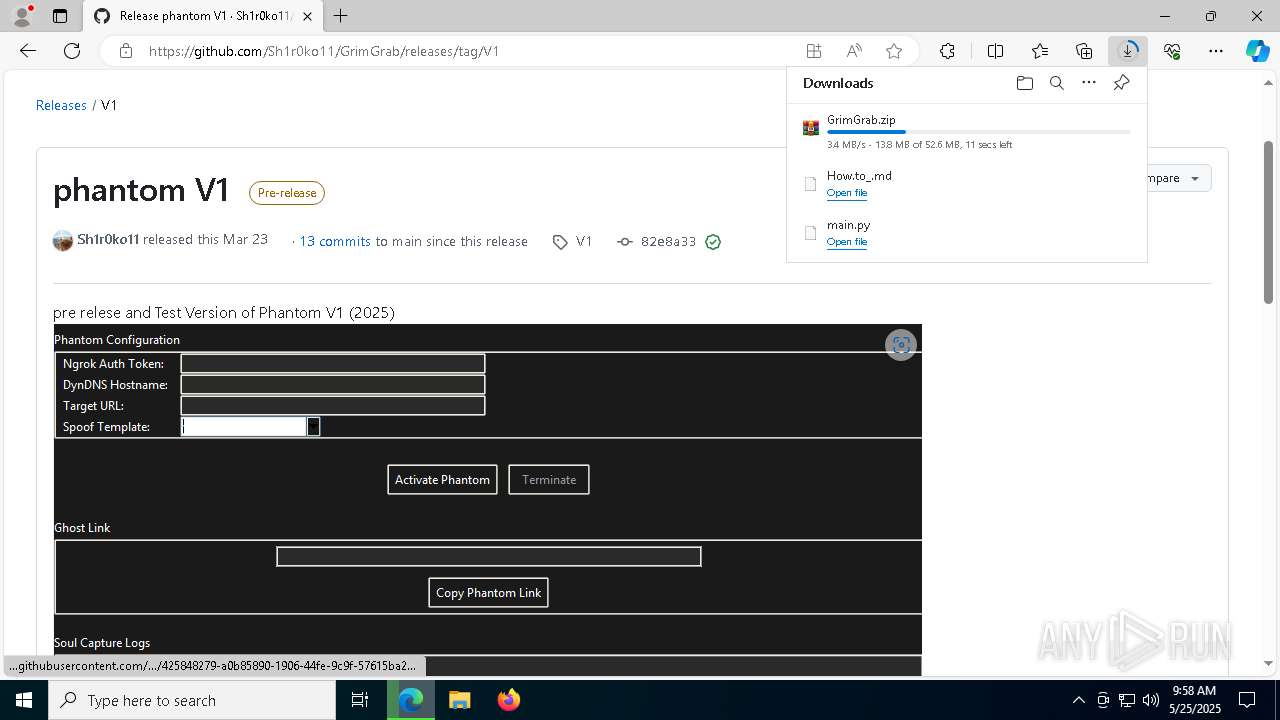Image resolution: width=1280 pixels, height=720 pixels.
Task: Open the V1 tag link
Action: [584, 241]
